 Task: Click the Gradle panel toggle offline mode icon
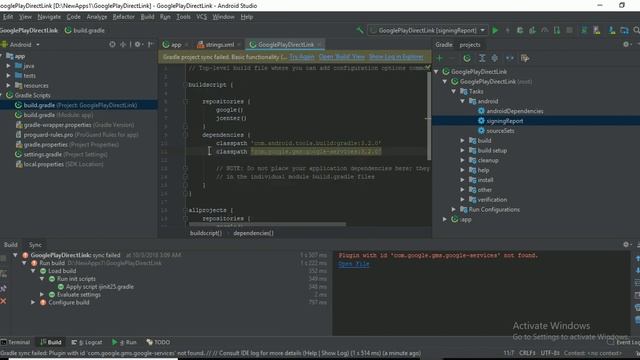coord(510,58)
